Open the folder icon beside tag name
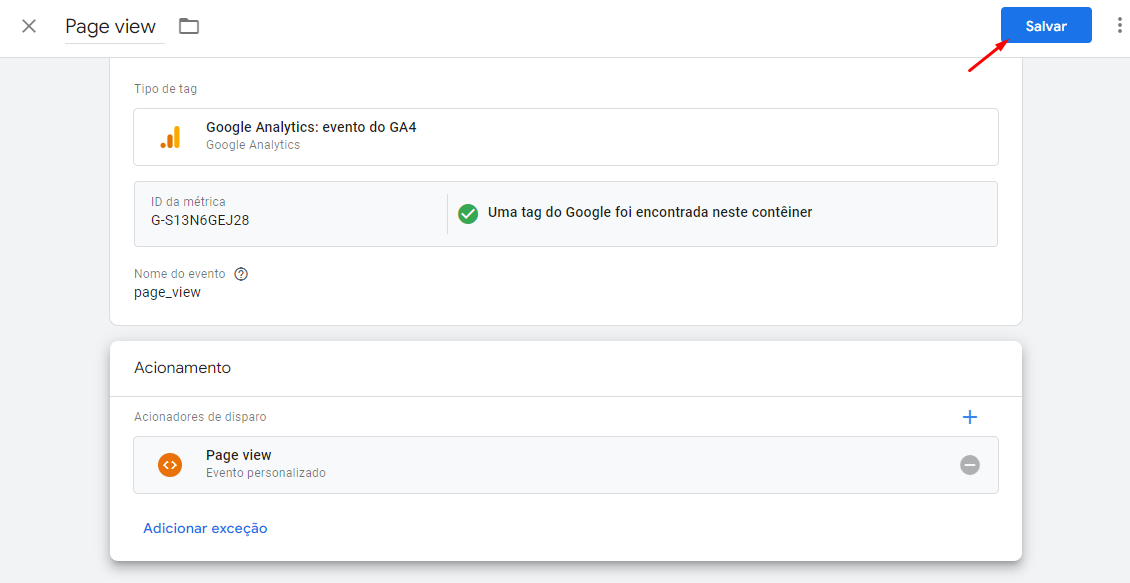 189,27
